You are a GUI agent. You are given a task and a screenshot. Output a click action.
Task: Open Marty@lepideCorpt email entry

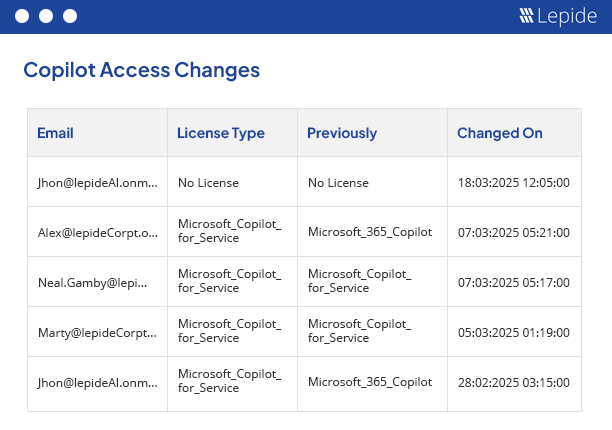coord(98,332)
